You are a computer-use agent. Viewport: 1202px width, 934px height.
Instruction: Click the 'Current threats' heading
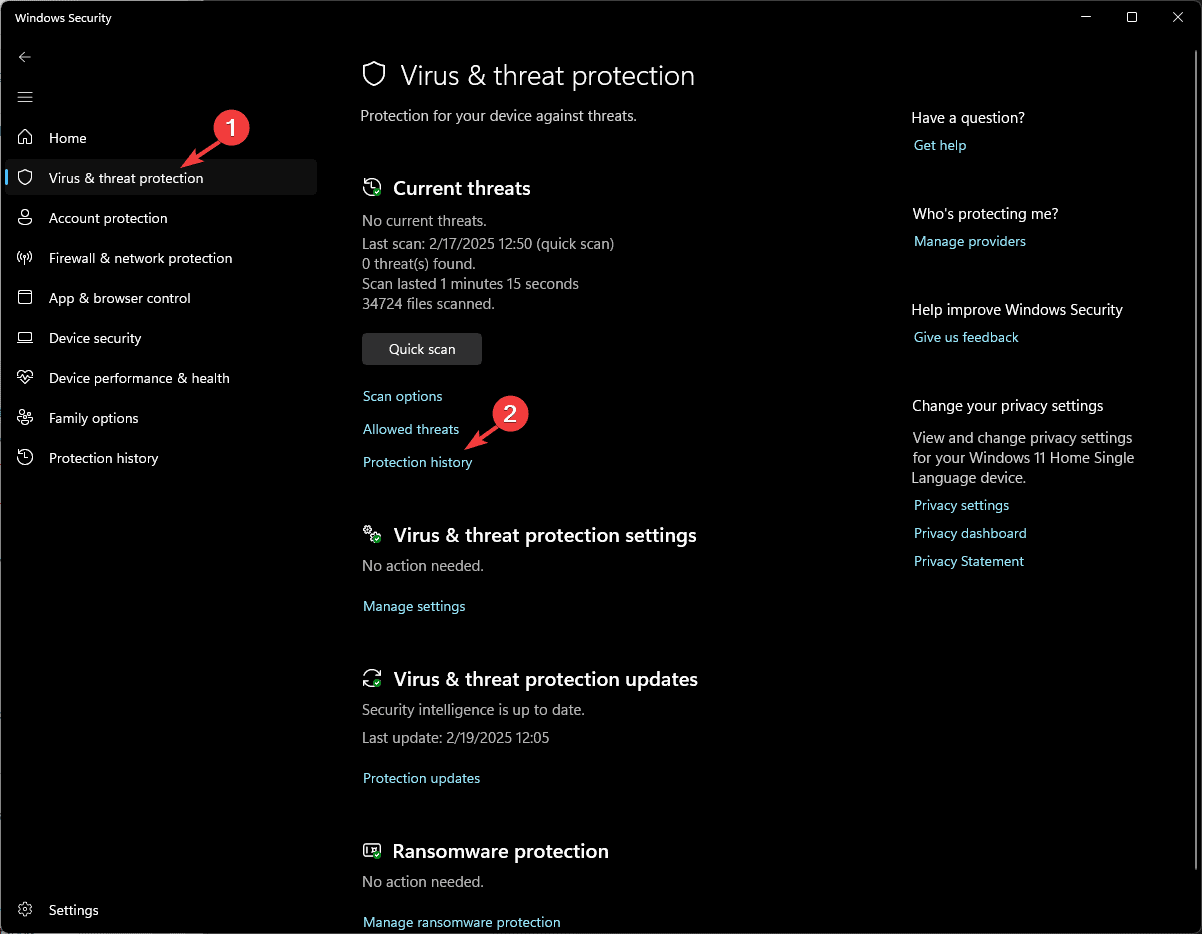coord(462,188)
